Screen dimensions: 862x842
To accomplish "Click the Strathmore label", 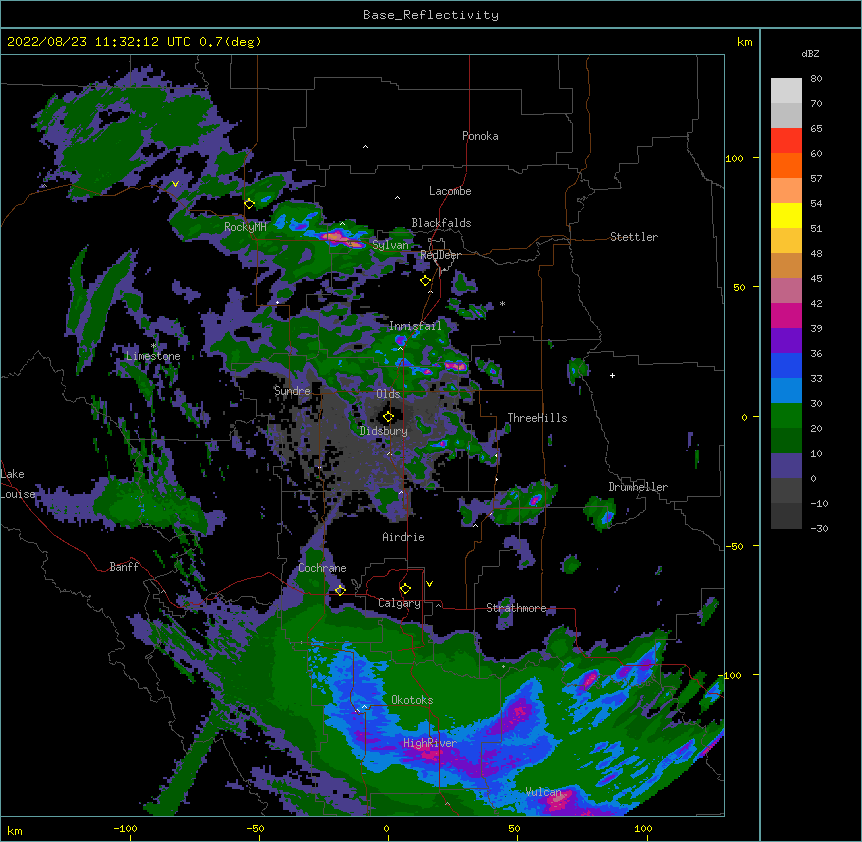I will coord(516,608).
